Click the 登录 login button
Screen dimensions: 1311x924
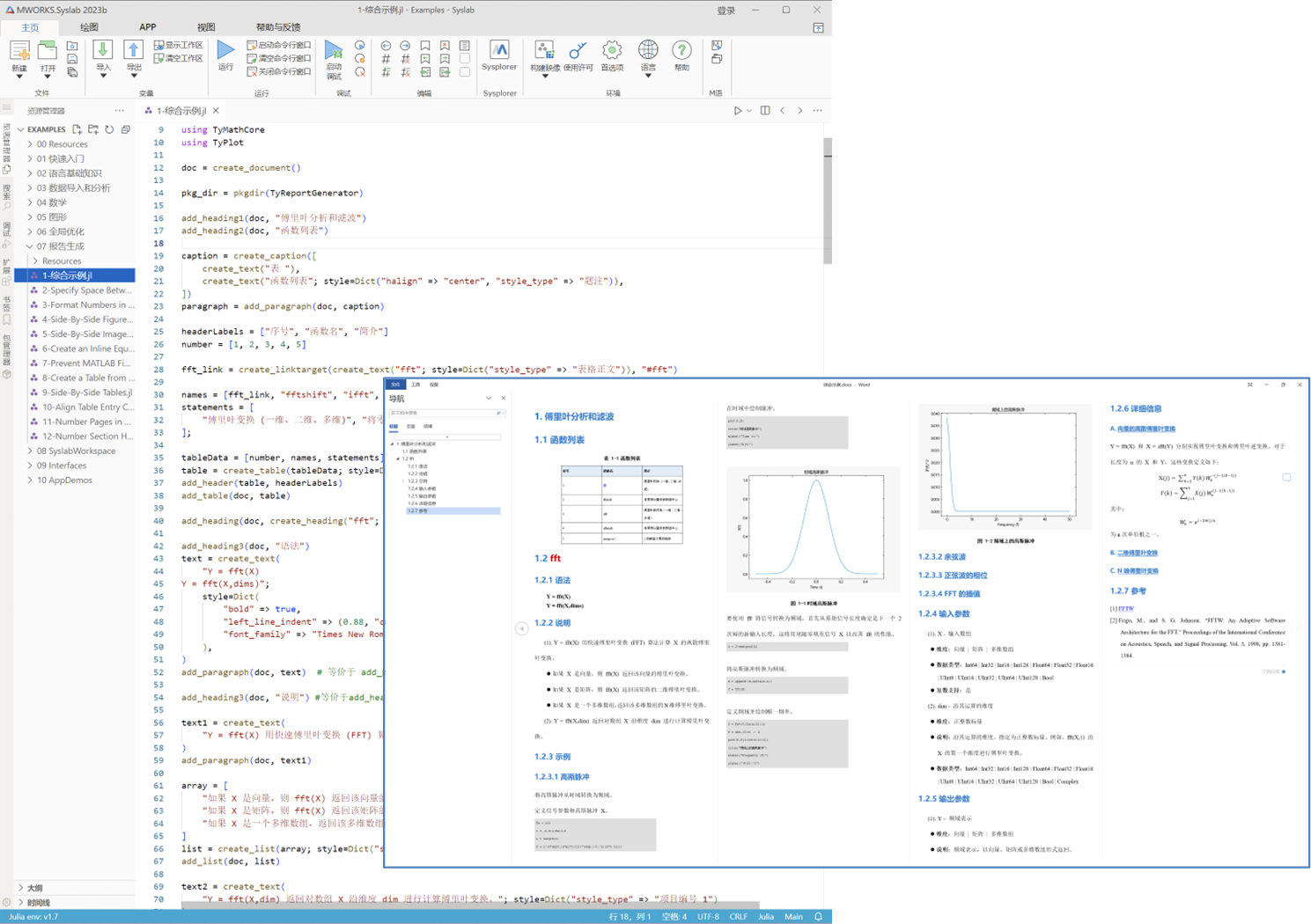(x=725, y=11)
